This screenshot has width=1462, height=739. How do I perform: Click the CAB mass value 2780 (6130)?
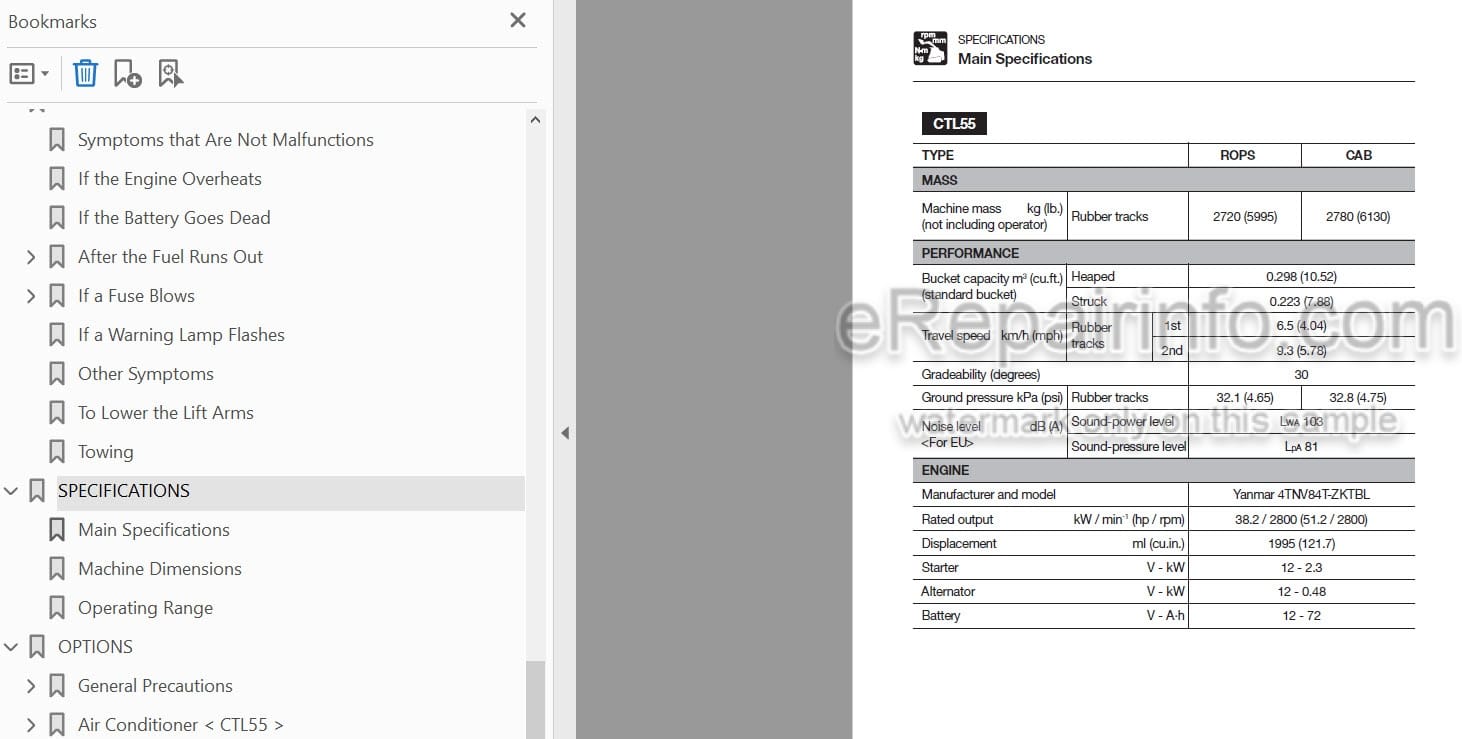click(1358, 216)
